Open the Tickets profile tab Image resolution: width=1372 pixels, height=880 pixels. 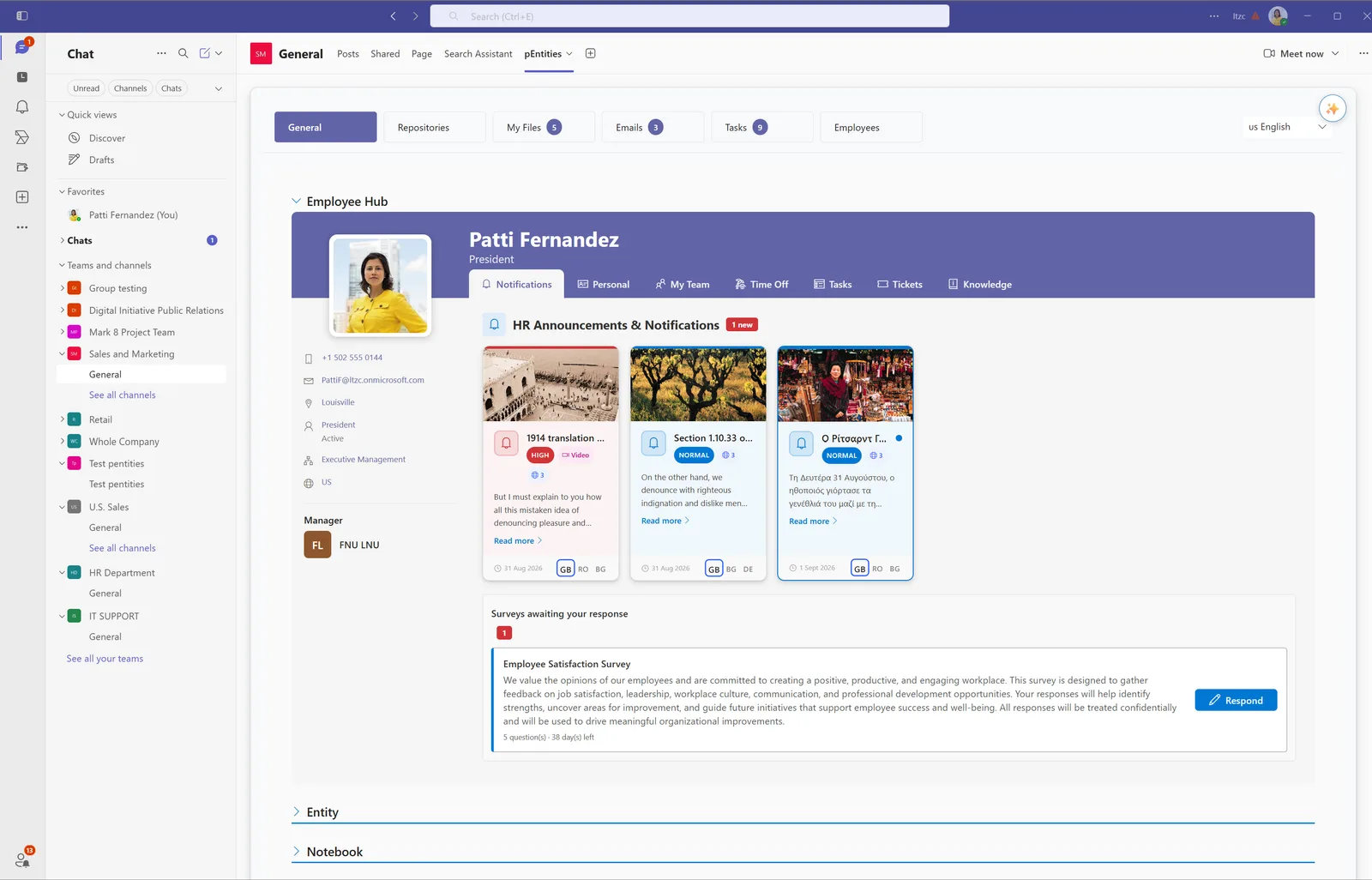(x=900, y=285)
